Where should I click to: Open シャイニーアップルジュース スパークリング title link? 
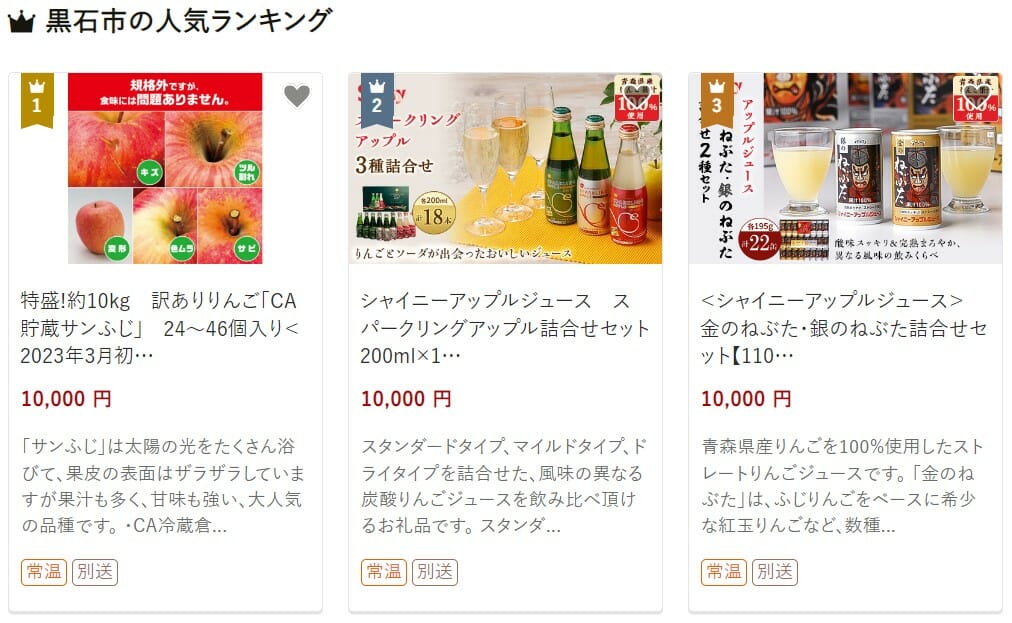tap(505, 328)
